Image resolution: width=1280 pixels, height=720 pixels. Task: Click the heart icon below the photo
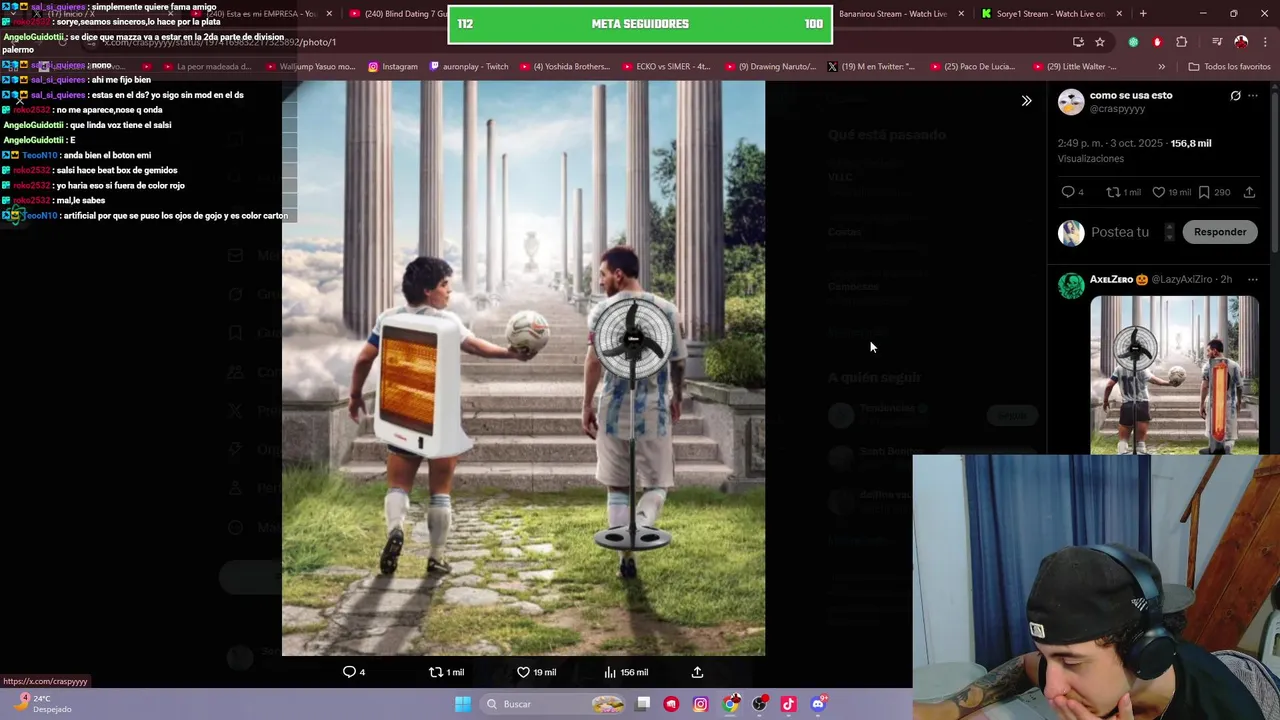click(523, 672)
